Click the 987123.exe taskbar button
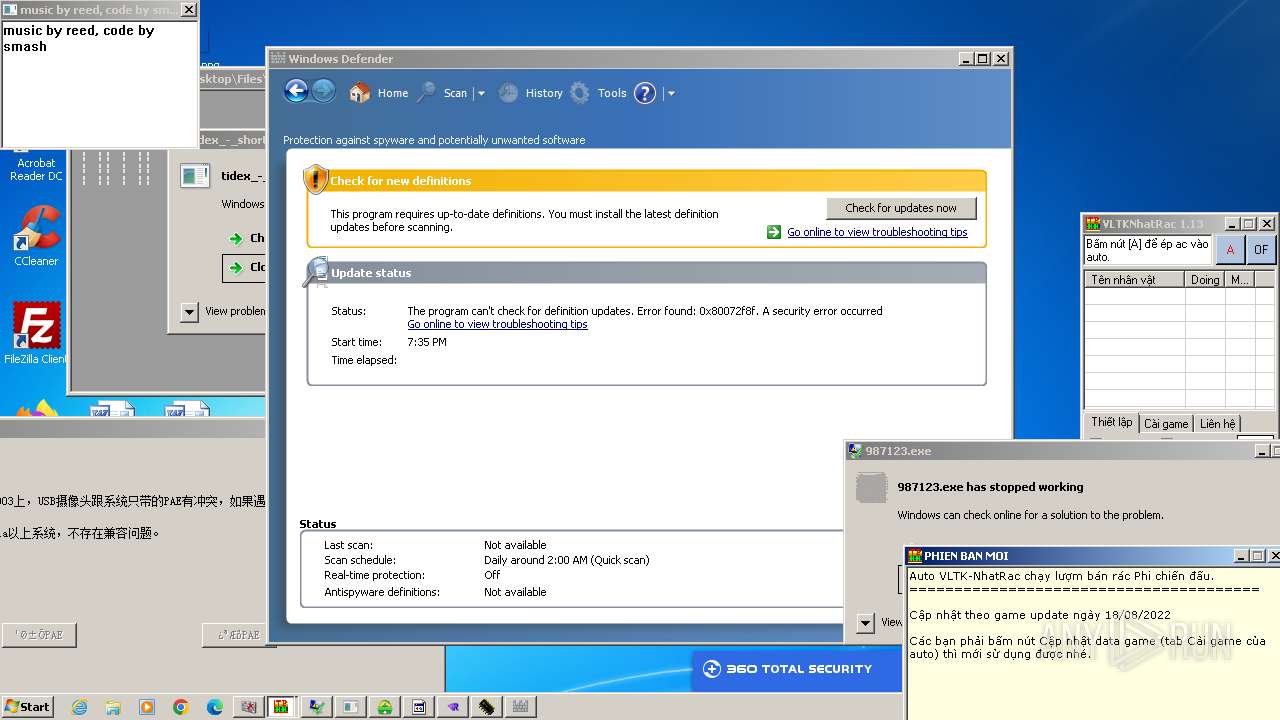 point(317,707)
